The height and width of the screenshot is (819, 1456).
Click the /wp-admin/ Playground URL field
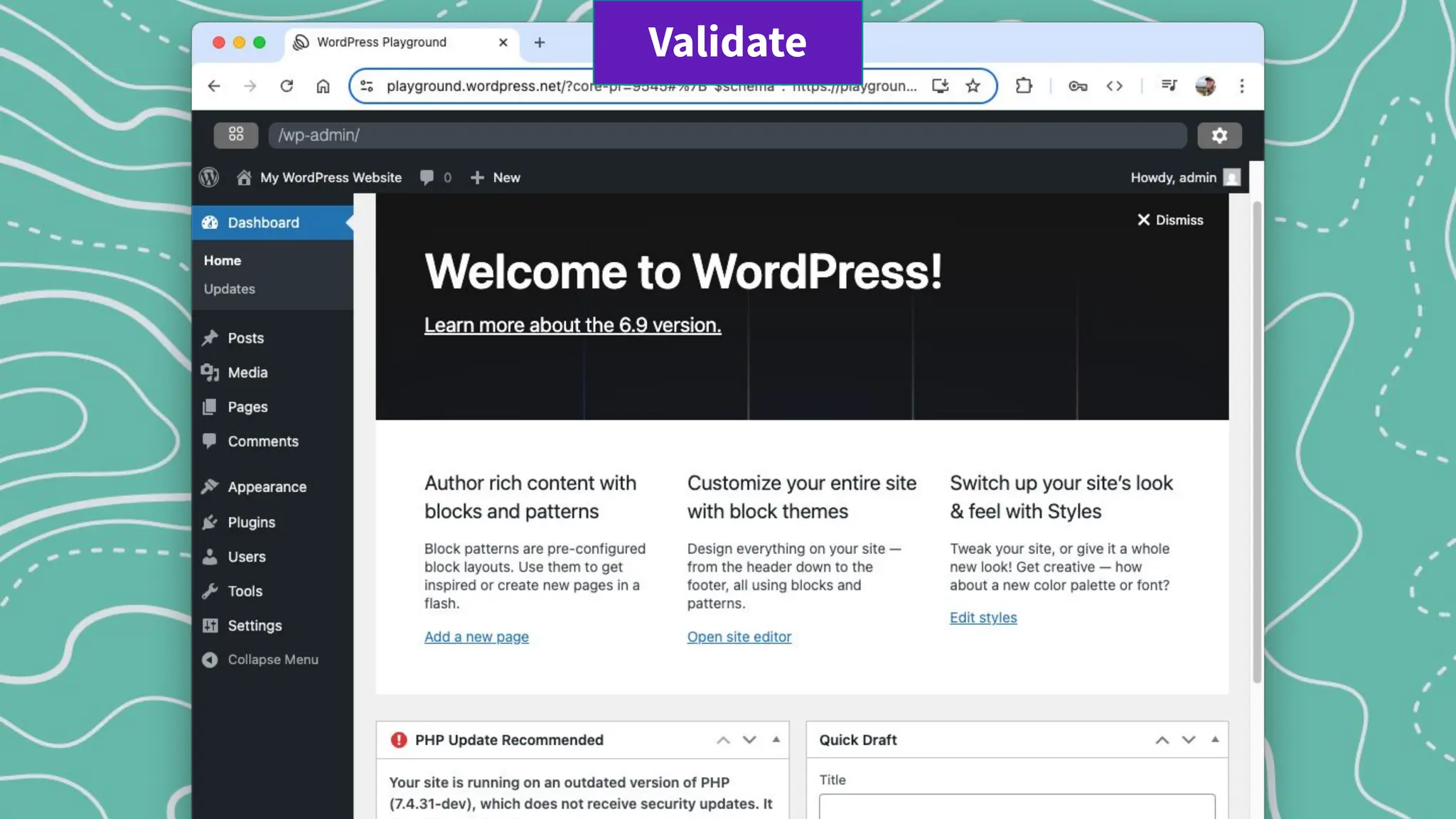727,135
